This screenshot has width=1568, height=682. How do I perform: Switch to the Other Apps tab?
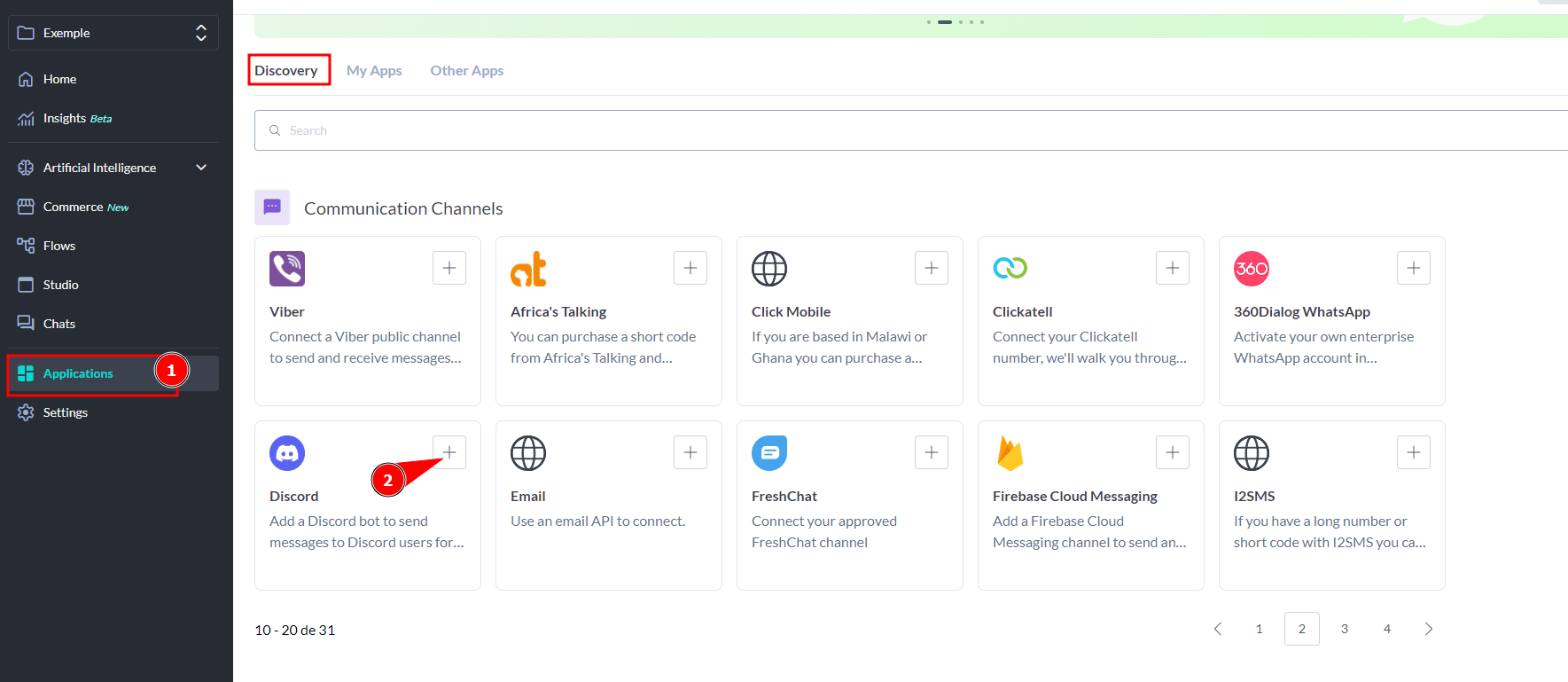[467, 71]
